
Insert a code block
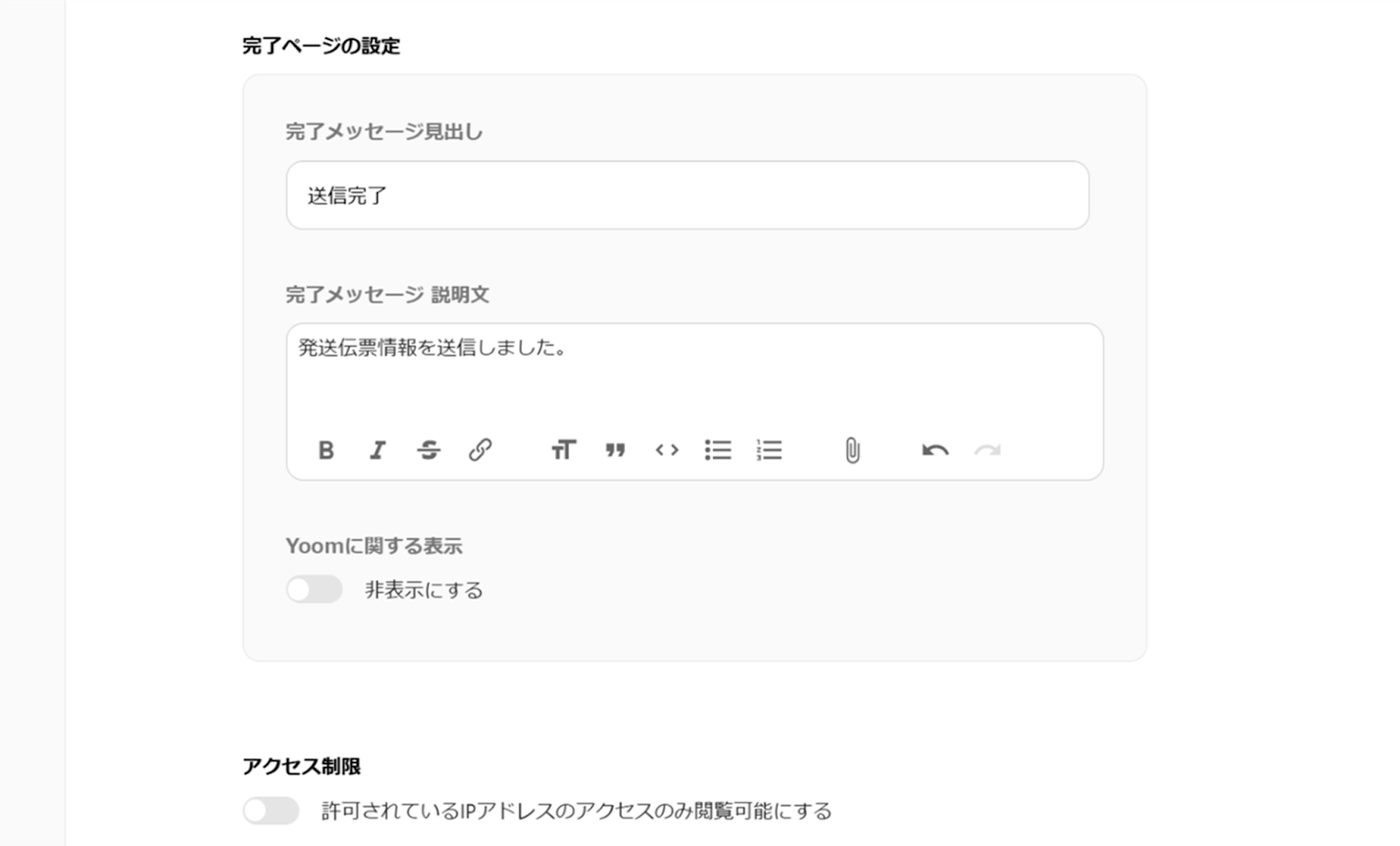(667, 450)
